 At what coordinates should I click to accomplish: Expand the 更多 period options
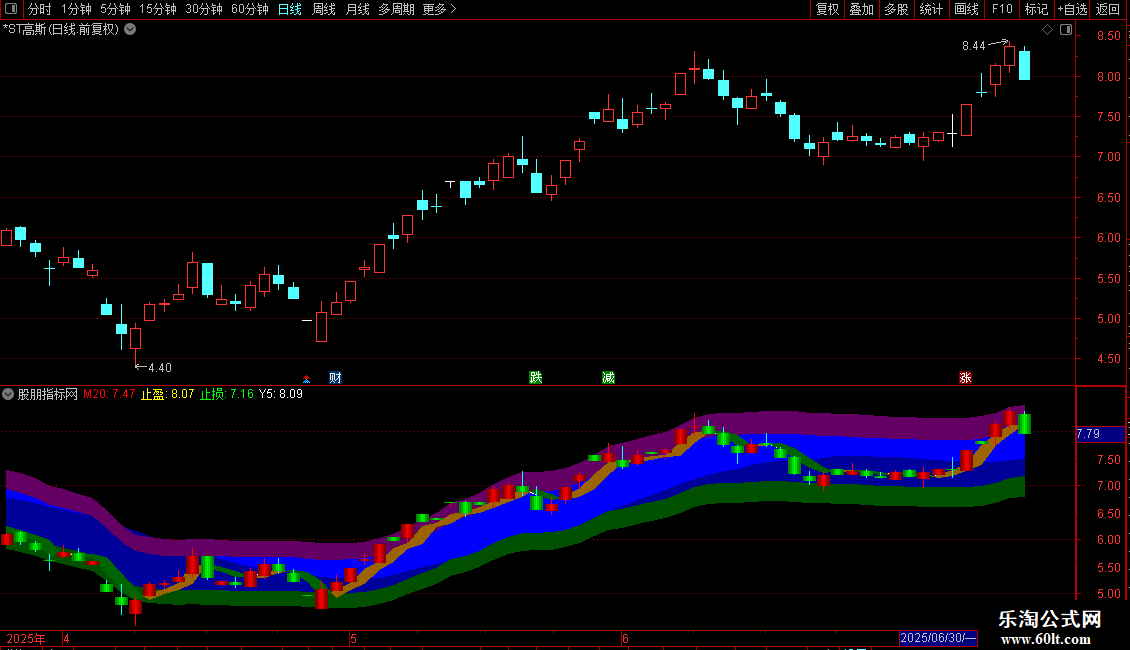pyautogui.click(x=439, y=9)
